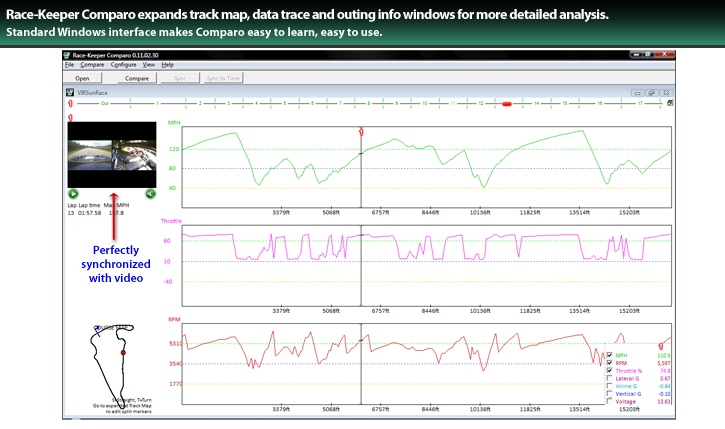Click the icon at the timeline's right end

pos(670,103)
